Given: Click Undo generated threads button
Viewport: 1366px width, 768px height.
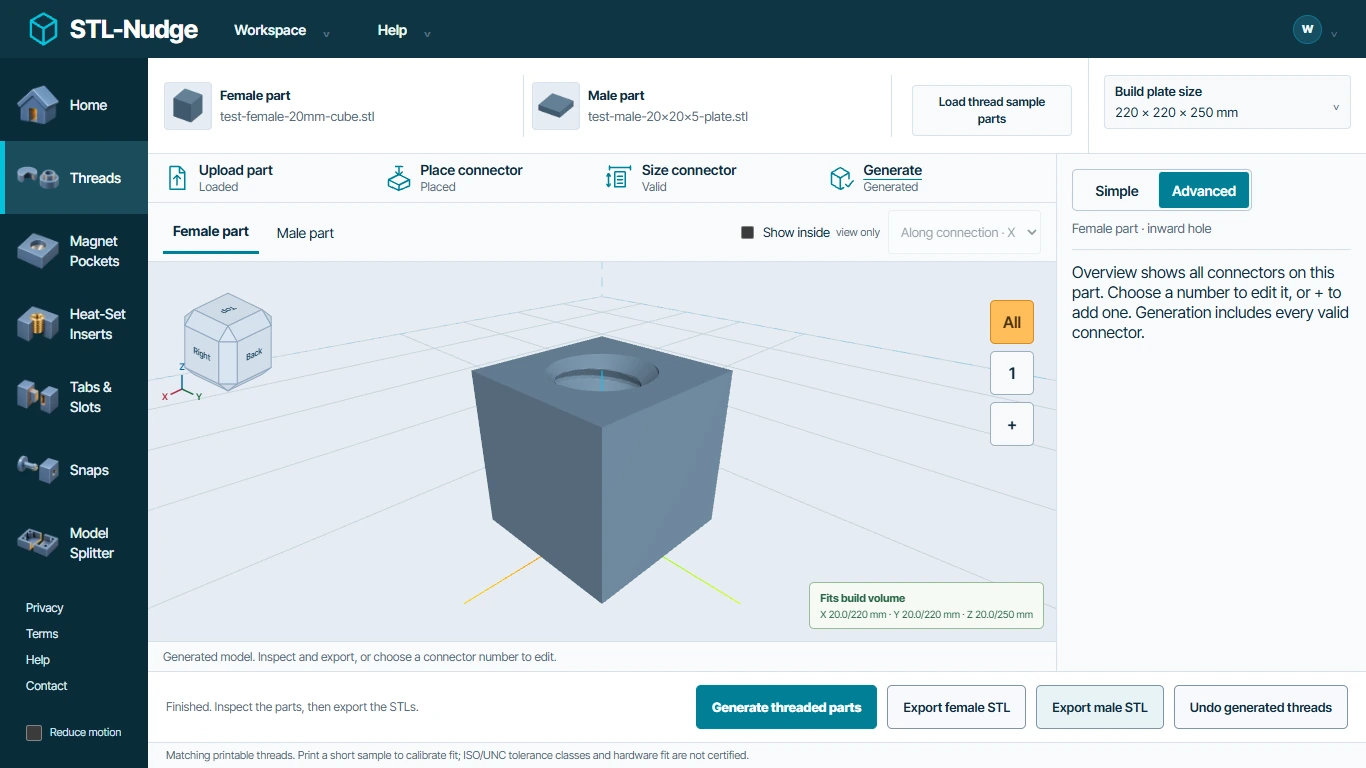Looking at the screenshot, I should pyautogui.click(x=1260, y=707).
